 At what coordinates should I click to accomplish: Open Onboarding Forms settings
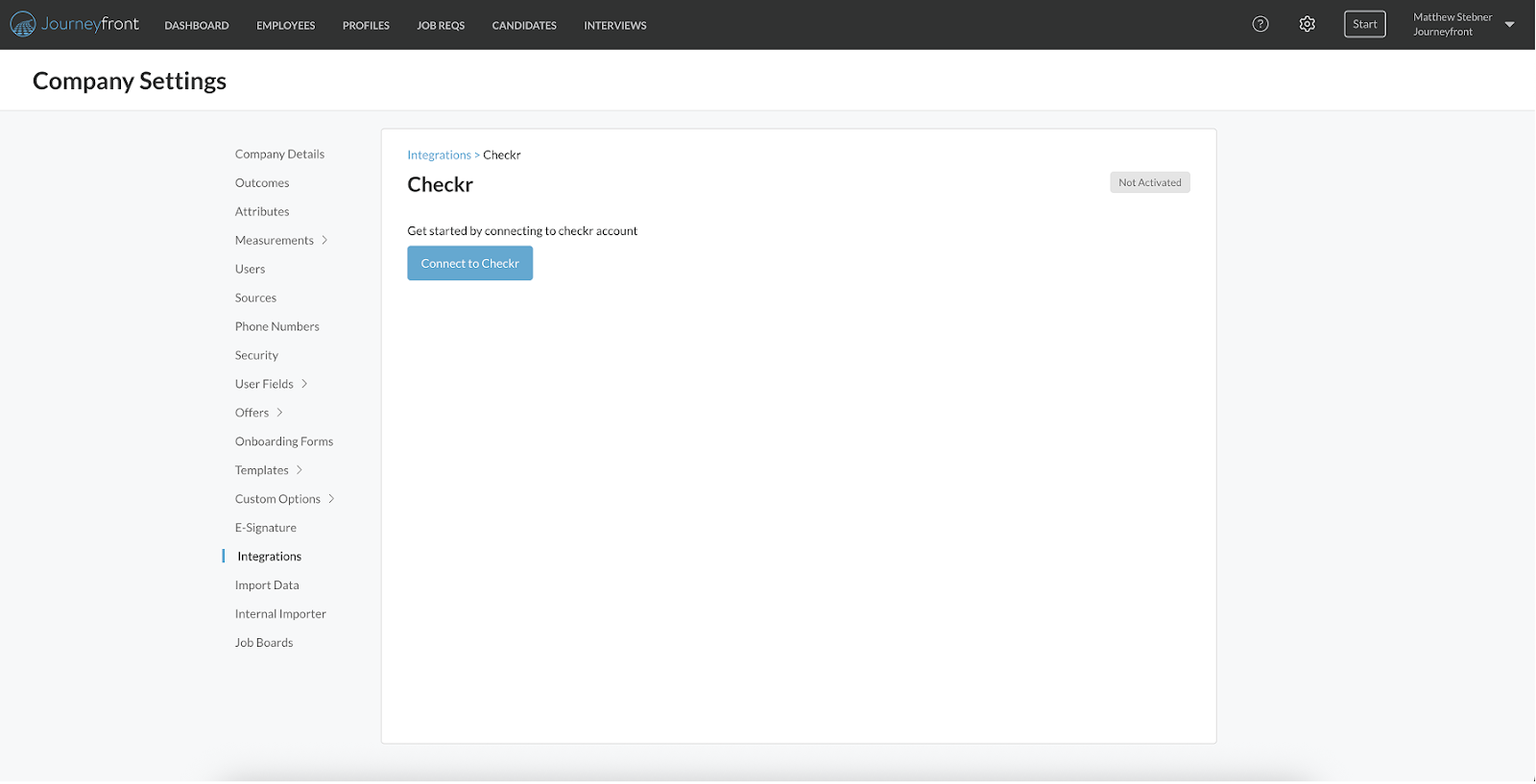[x=284, y=442]
